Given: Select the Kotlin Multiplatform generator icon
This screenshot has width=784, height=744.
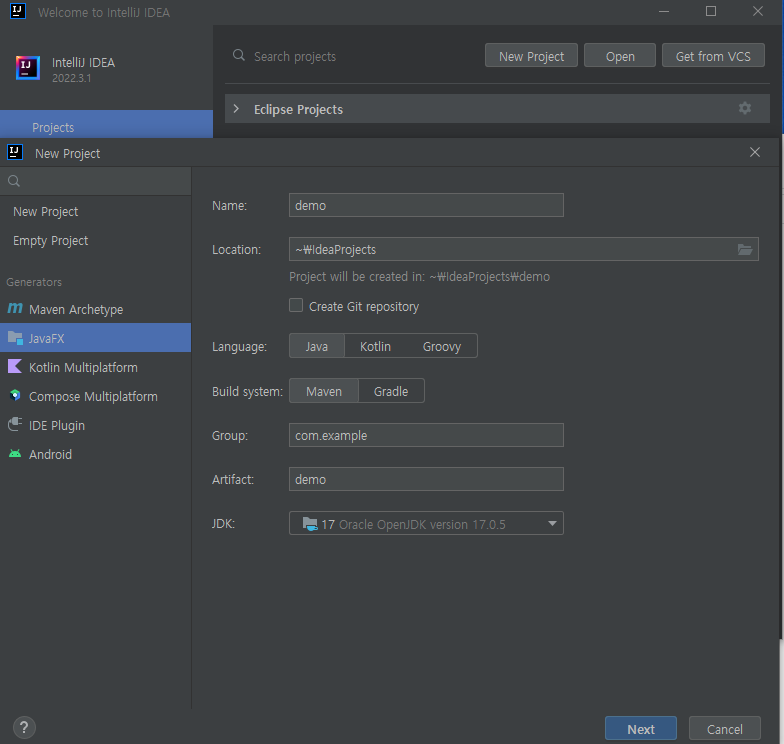Looking at the screenshot, I should (x=15, y=366).
